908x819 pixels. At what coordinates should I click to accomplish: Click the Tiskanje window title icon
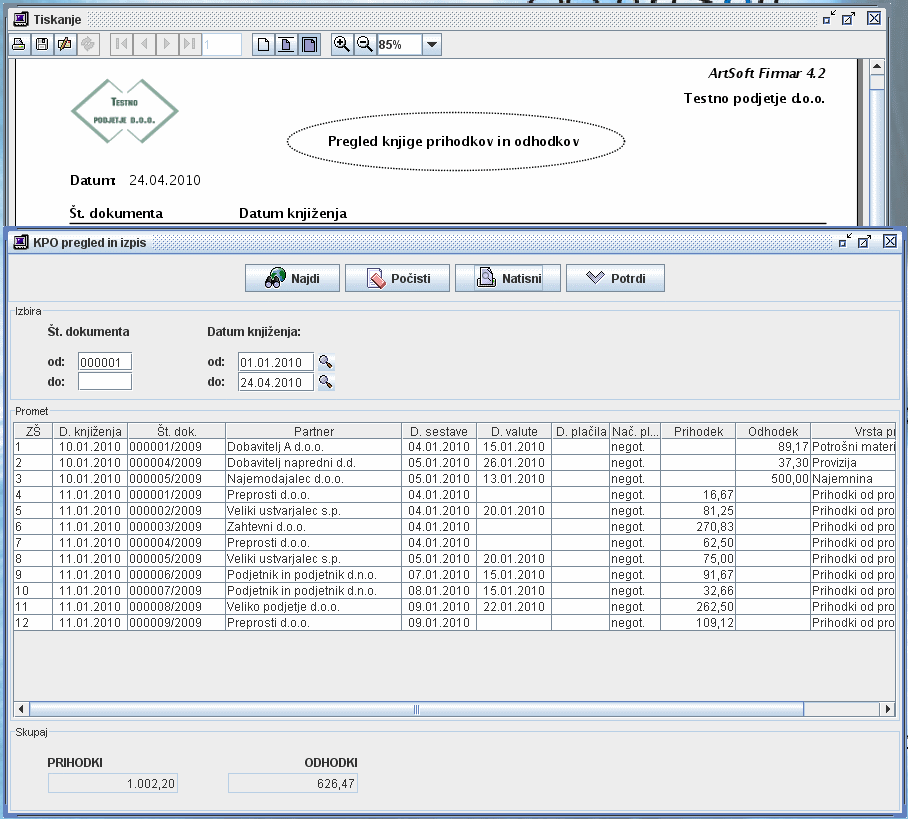[x=21, y=19]
